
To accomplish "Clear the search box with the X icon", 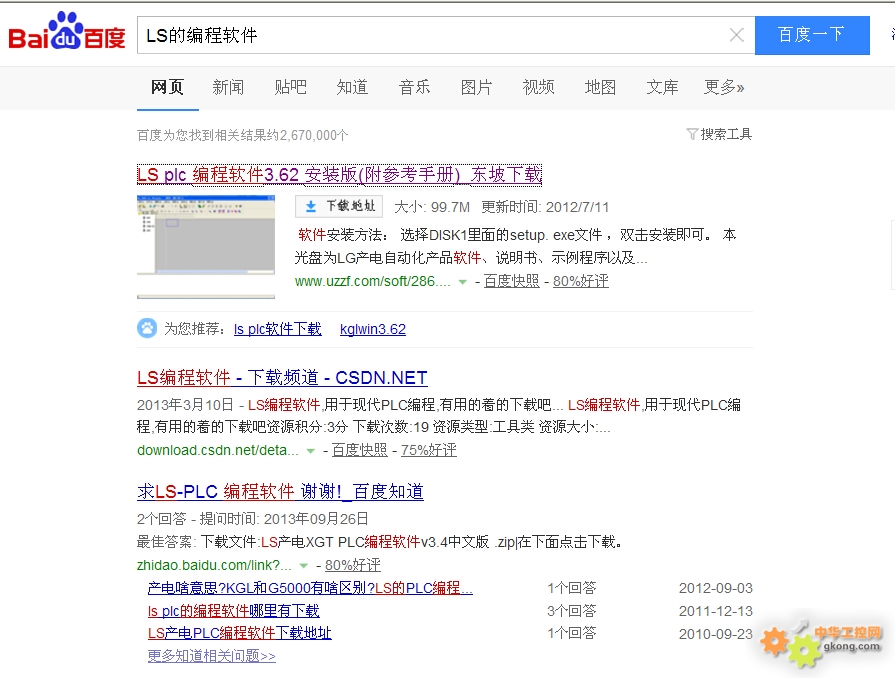I will coord(736,35).
